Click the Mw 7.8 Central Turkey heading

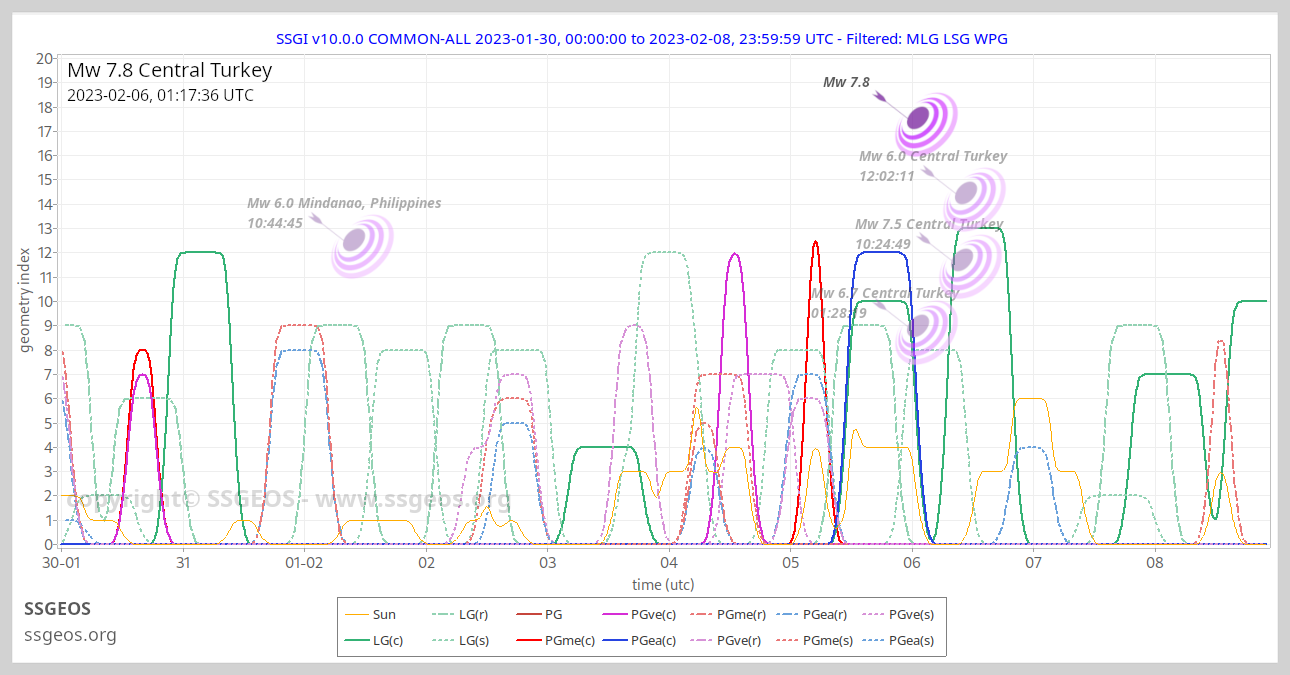click(169, 71)
